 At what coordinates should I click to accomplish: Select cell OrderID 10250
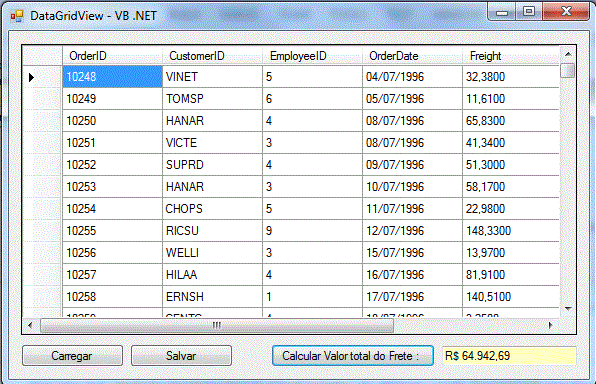point(113,121)
